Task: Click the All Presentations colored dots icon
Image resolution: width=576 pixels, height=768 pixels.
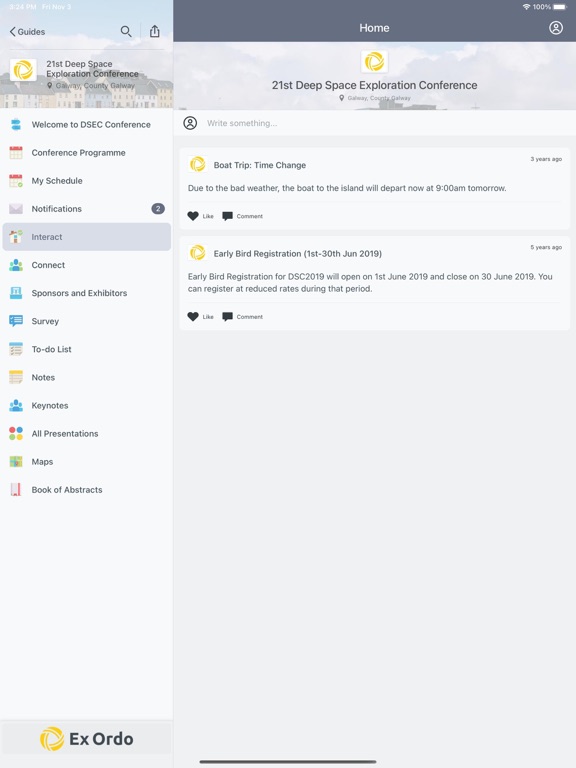Action: click(16, 433)
